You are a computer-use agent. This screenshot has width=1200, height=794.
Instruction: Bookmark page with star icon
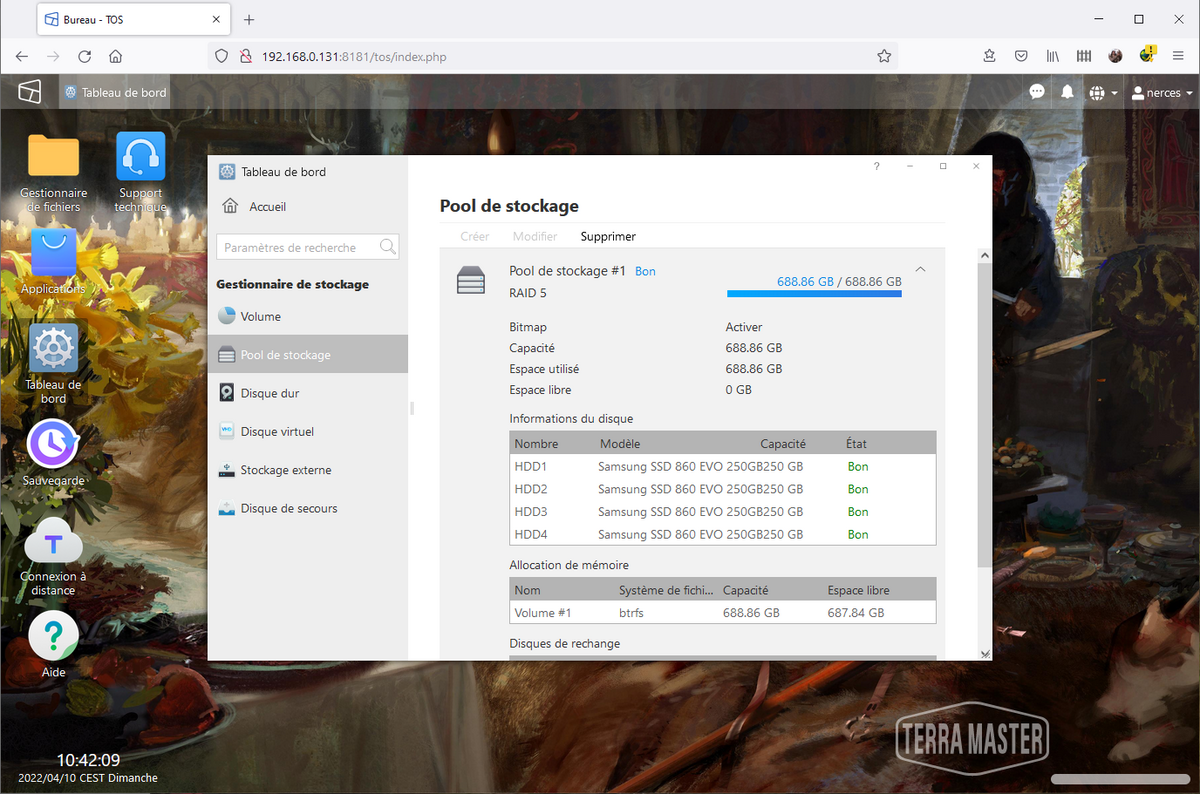click(x=884, y=57)
